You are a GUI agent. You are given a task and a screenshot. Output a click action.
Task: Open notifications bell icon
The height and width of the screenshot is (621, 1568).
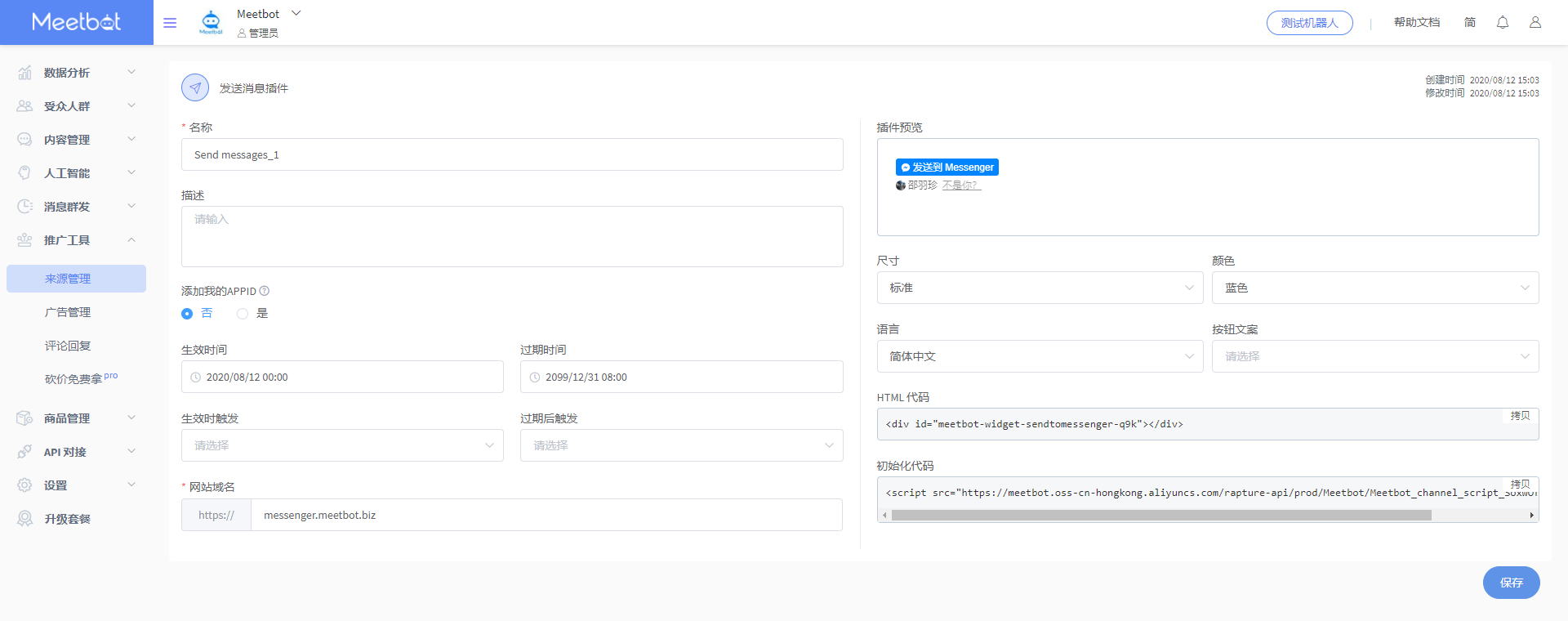1503,22
